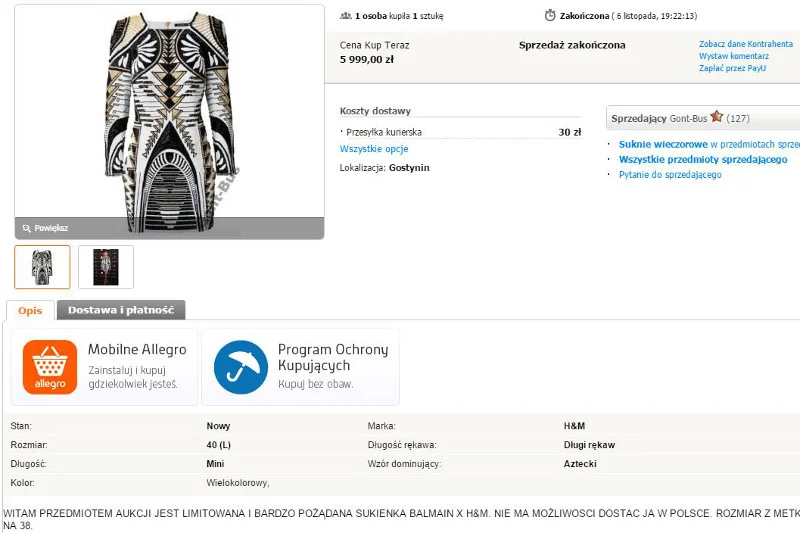
Task: Open the main dress product image
Action: click(169, 121)
